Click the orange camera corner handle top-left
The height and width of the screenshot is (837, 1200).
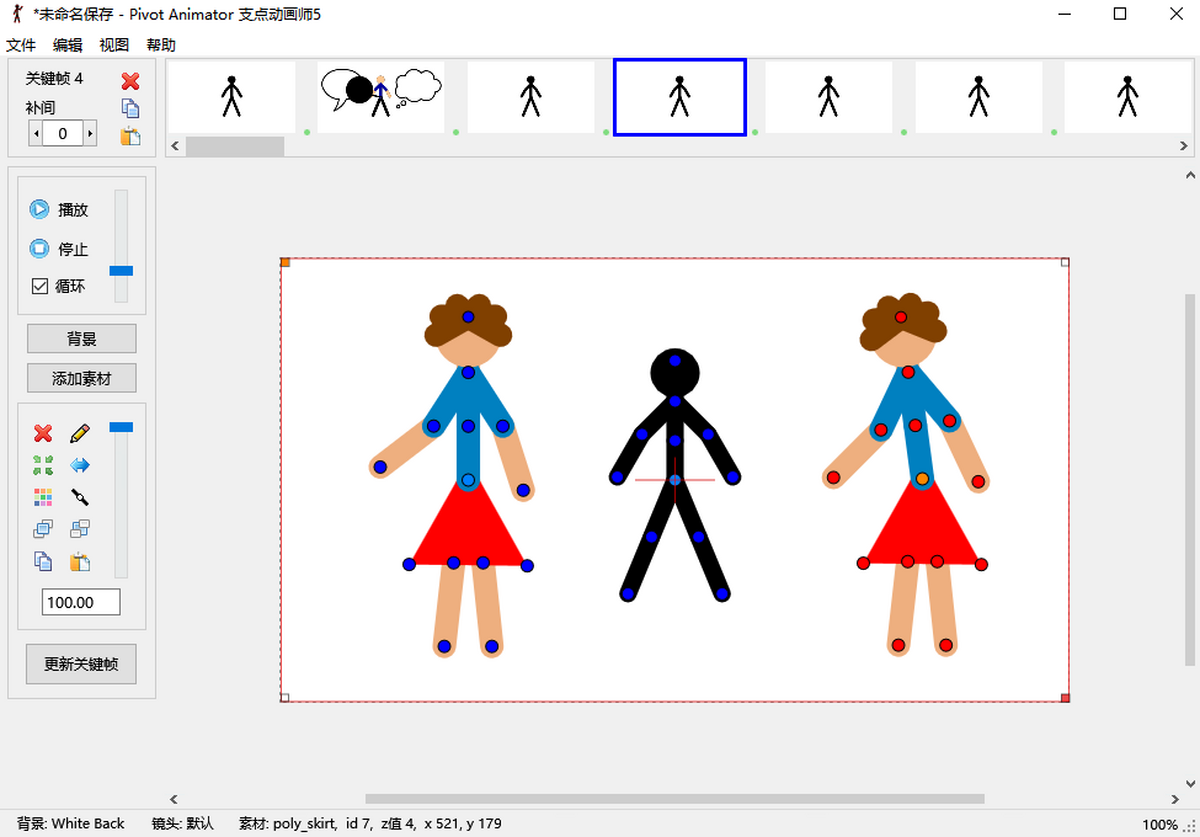(x=285, y=263)
